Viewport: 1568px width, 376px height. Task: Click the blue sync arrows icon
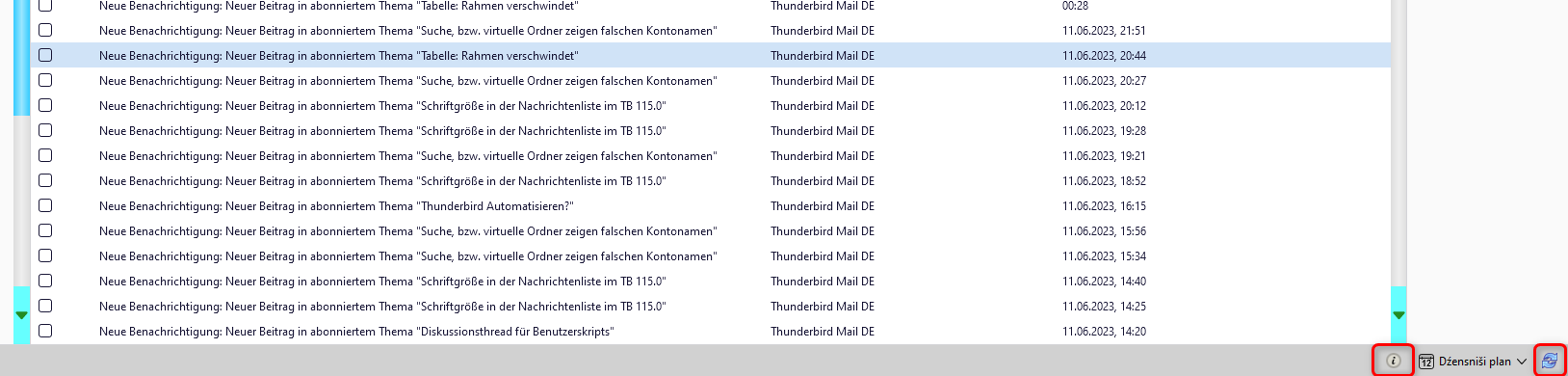1549,361
